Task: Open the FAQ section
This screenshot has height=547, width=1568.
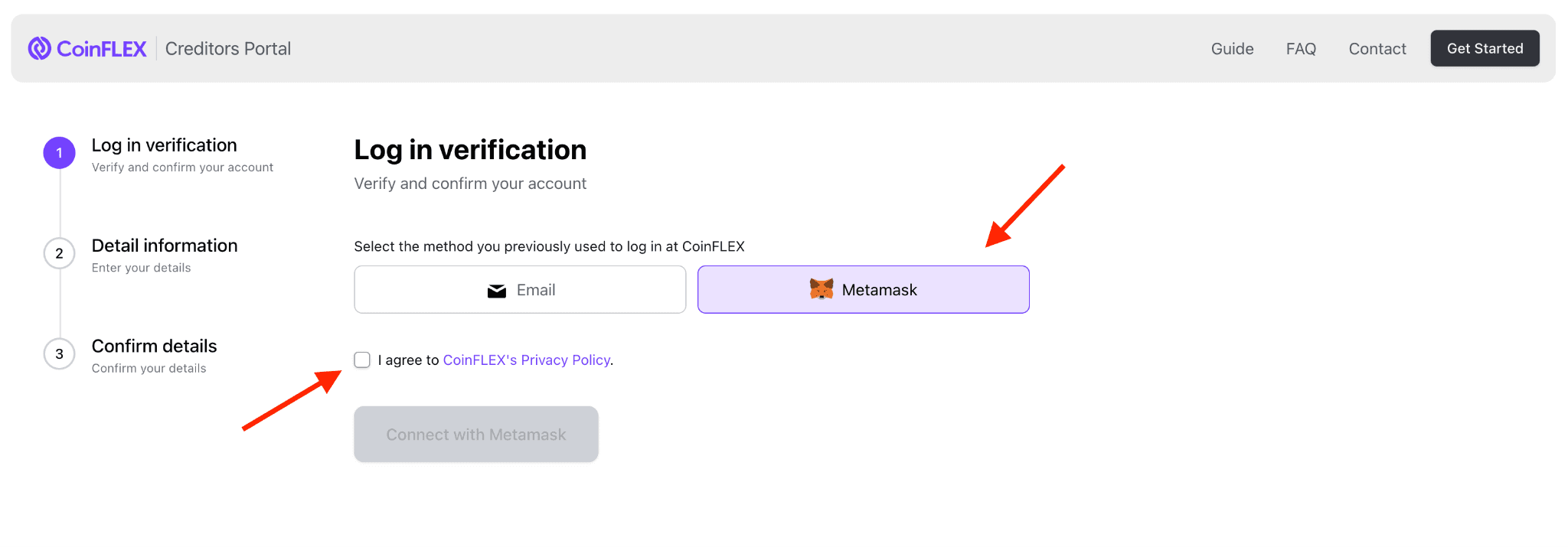Action: pos(1300,48)
